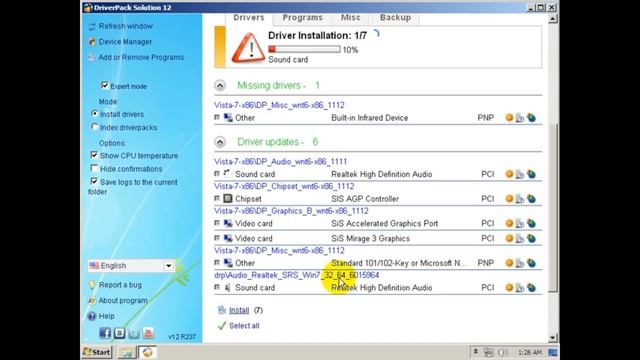
Task: Click the orange circle icon for SiS AGP Controller
Action: pos(509,199)
